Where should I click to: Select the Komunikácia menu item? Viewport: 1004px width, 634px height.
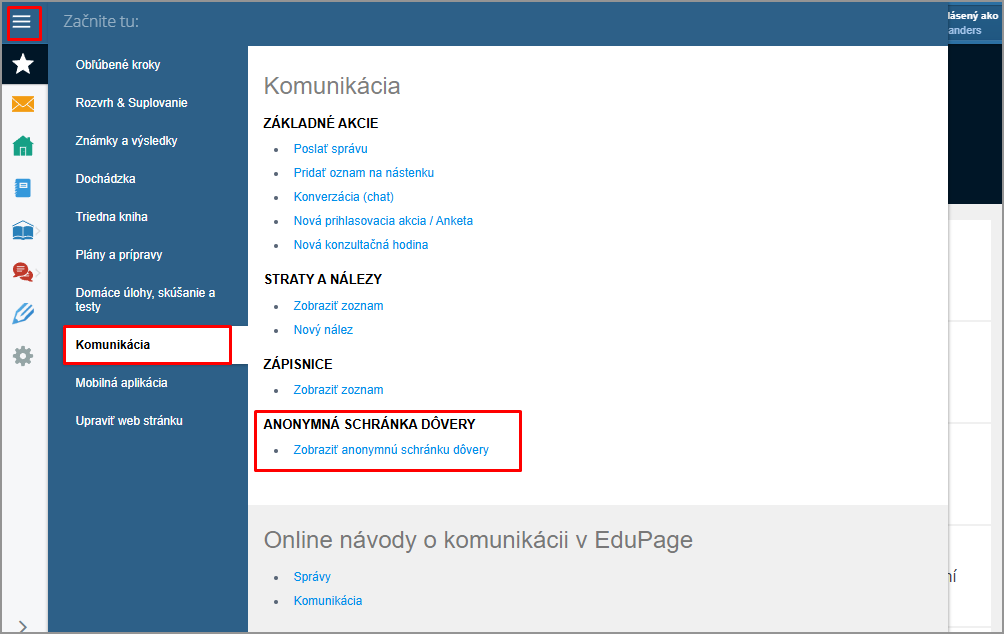click(147, 345)
